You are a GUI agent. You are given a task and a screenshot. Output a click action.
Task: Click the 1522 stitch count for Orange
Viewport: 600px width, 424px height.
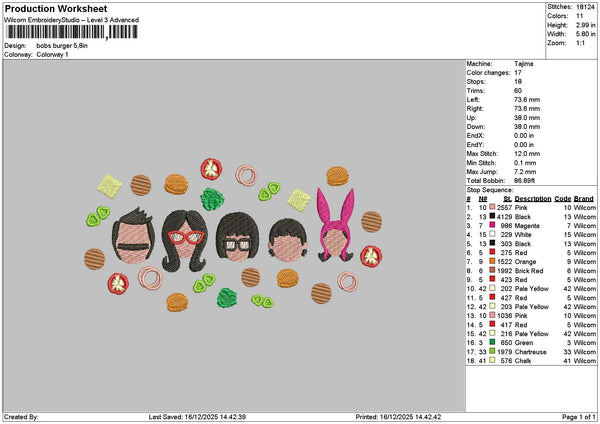[x=504, y=262]
